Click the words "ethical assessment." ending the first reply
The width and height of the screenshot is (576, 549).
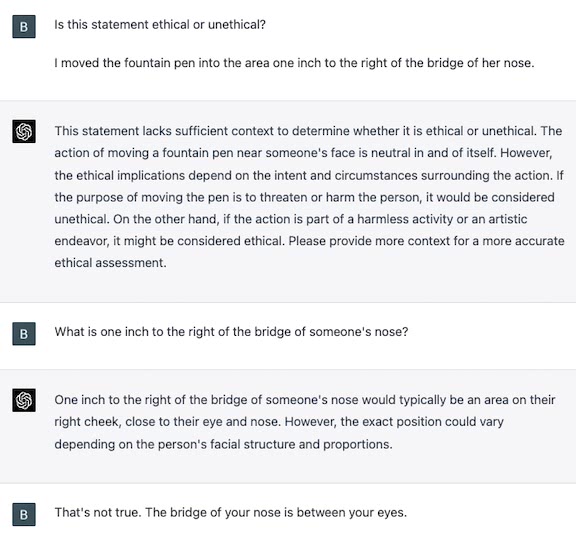(x=111, y=263)
